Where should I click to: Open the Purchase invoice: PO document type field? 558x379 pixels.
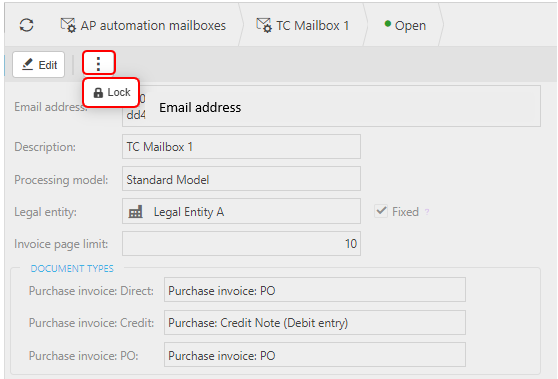pos(315,355)
